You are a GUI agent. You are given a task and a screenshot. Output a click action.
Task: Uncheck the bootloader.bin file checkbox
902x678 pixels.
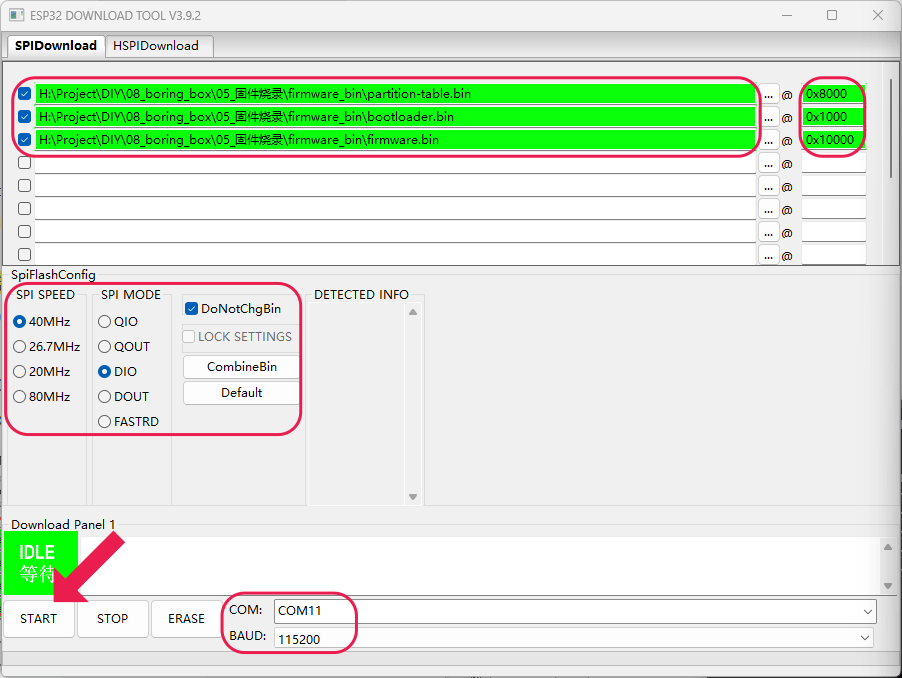click(x=24, y=117)
